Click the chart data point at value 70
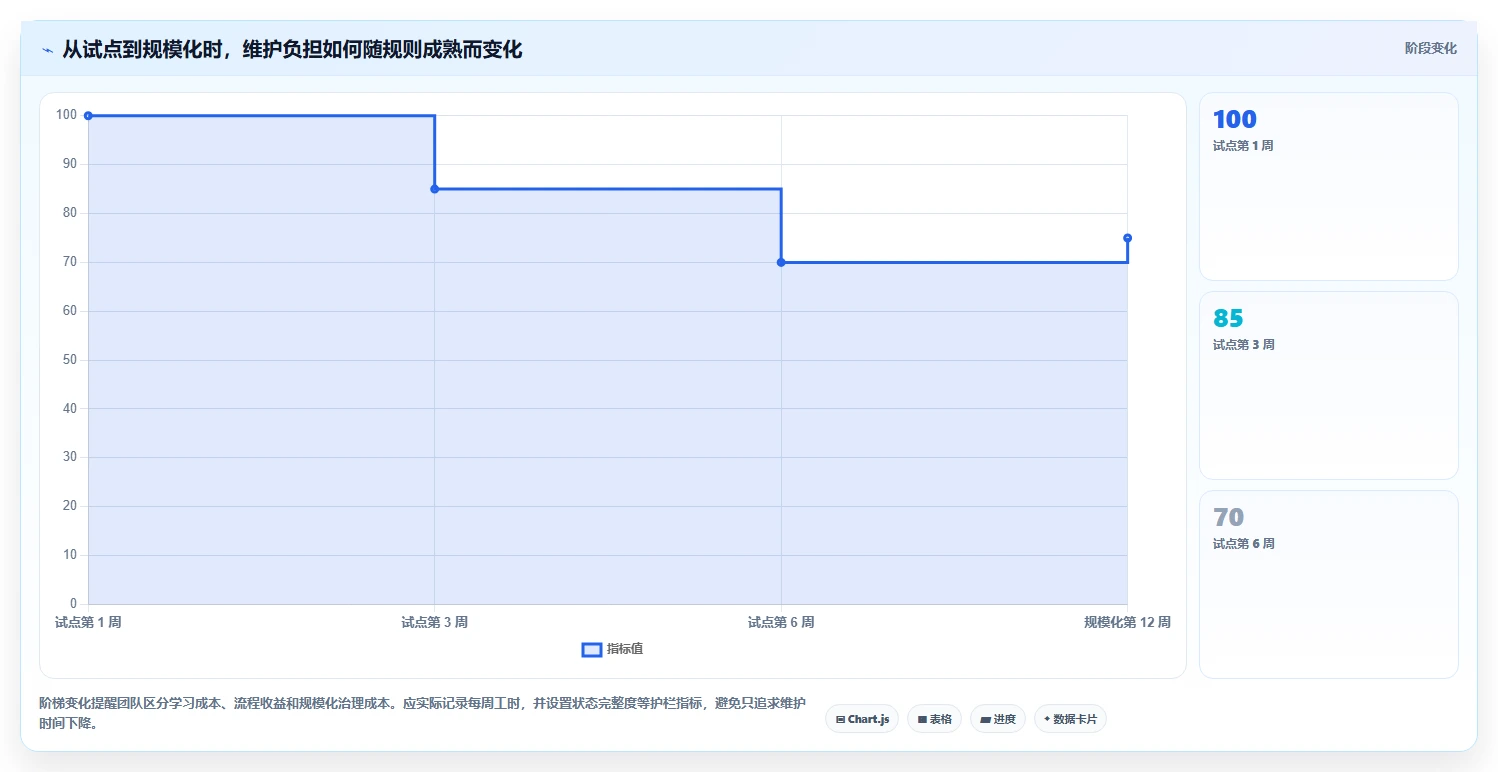Screen dimensions: 1498x772 coord(781,262)
